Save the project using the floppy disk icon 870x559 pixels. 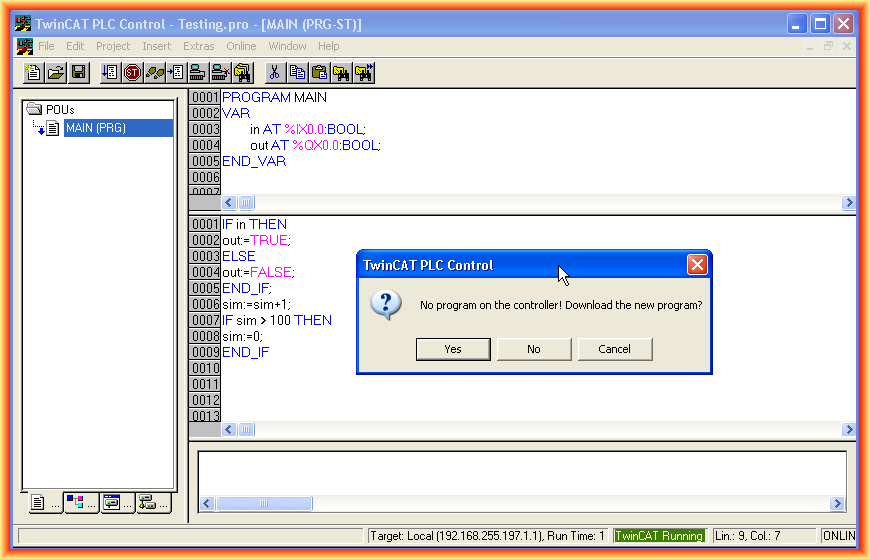click(x=78, y=72)
